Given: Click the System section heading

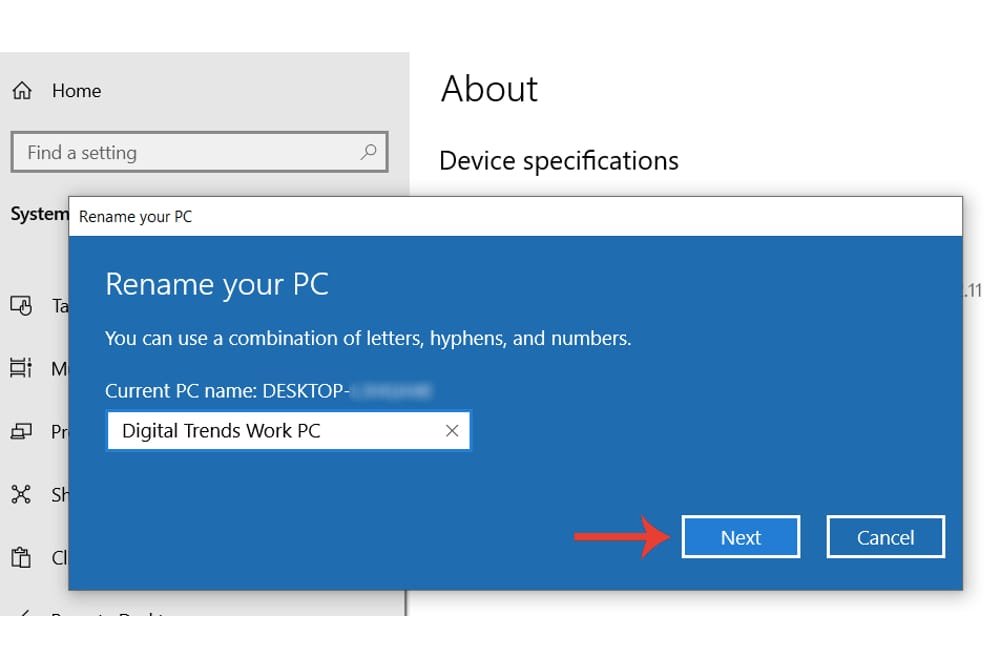Looking at the screenshot, I should point(39,214).
